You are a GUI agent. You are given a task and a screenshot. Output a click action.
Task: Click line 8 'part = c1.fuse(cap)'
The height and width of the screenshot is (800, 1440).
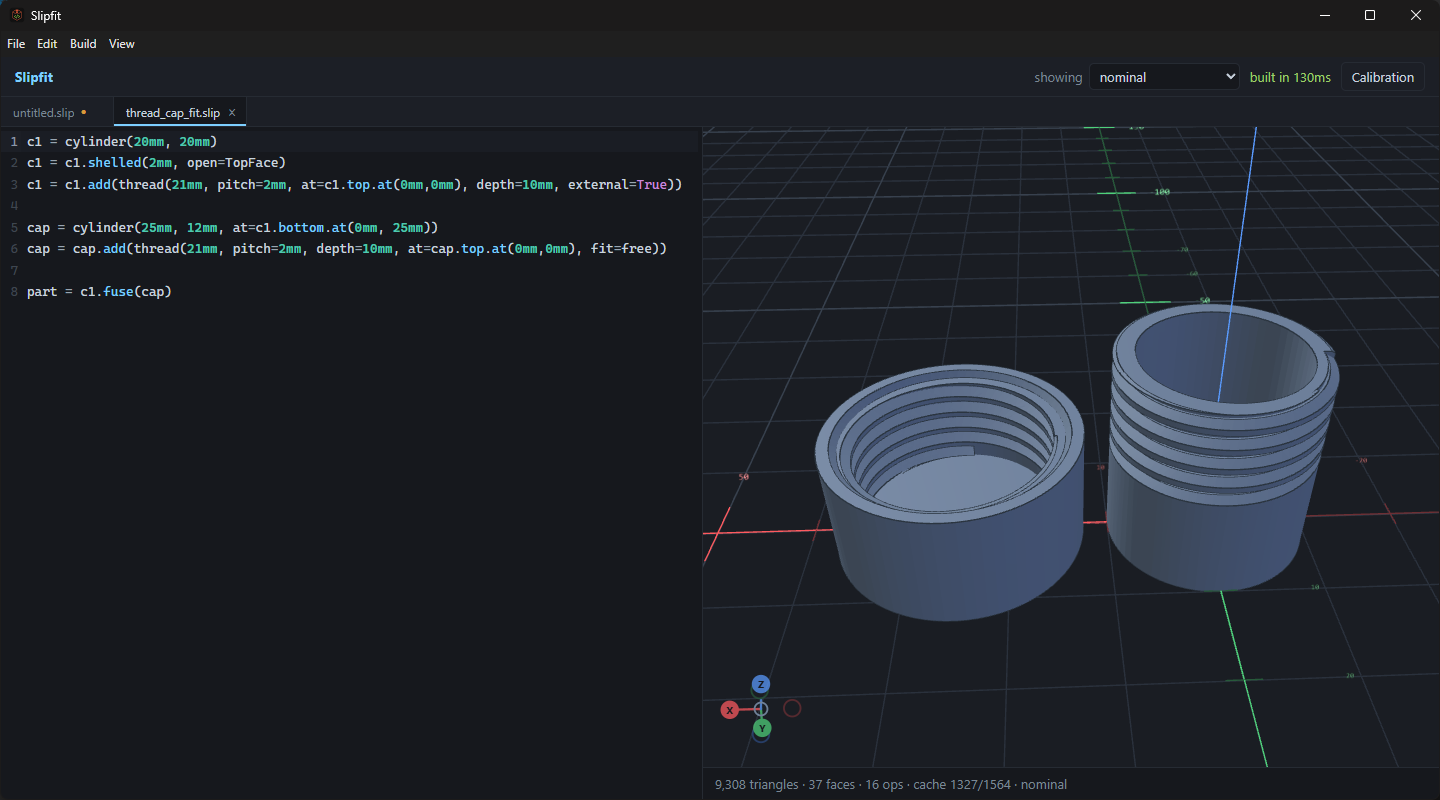(99, 291)
